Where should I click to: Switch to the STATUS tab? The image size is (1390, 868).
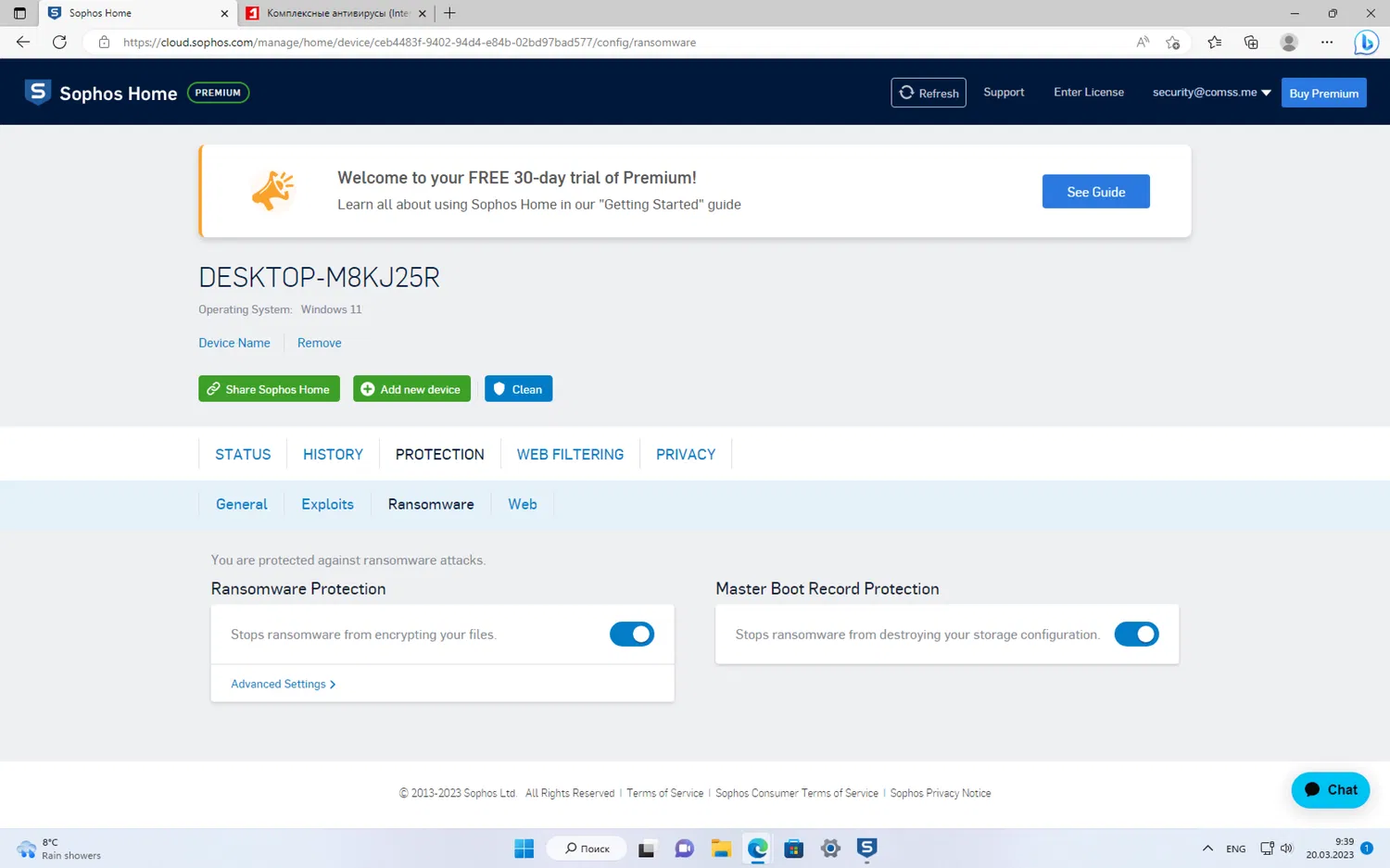pyautogui.click(x=243, y=455)
